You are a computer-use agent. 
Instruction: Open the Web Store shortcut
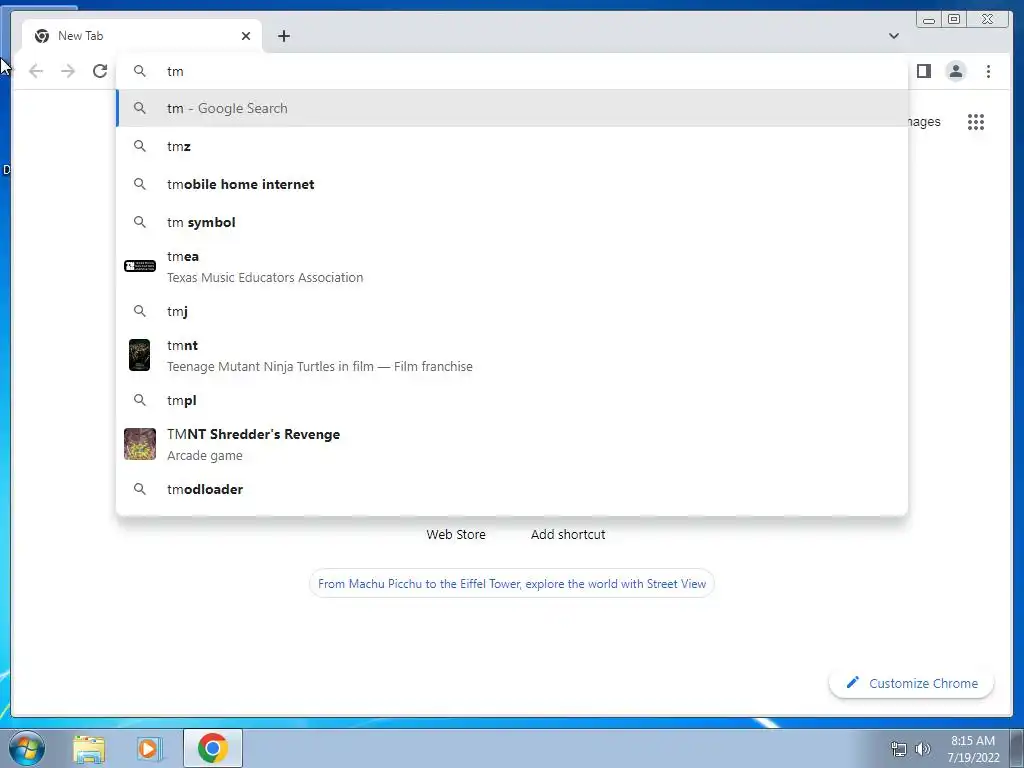pos(456,534)
